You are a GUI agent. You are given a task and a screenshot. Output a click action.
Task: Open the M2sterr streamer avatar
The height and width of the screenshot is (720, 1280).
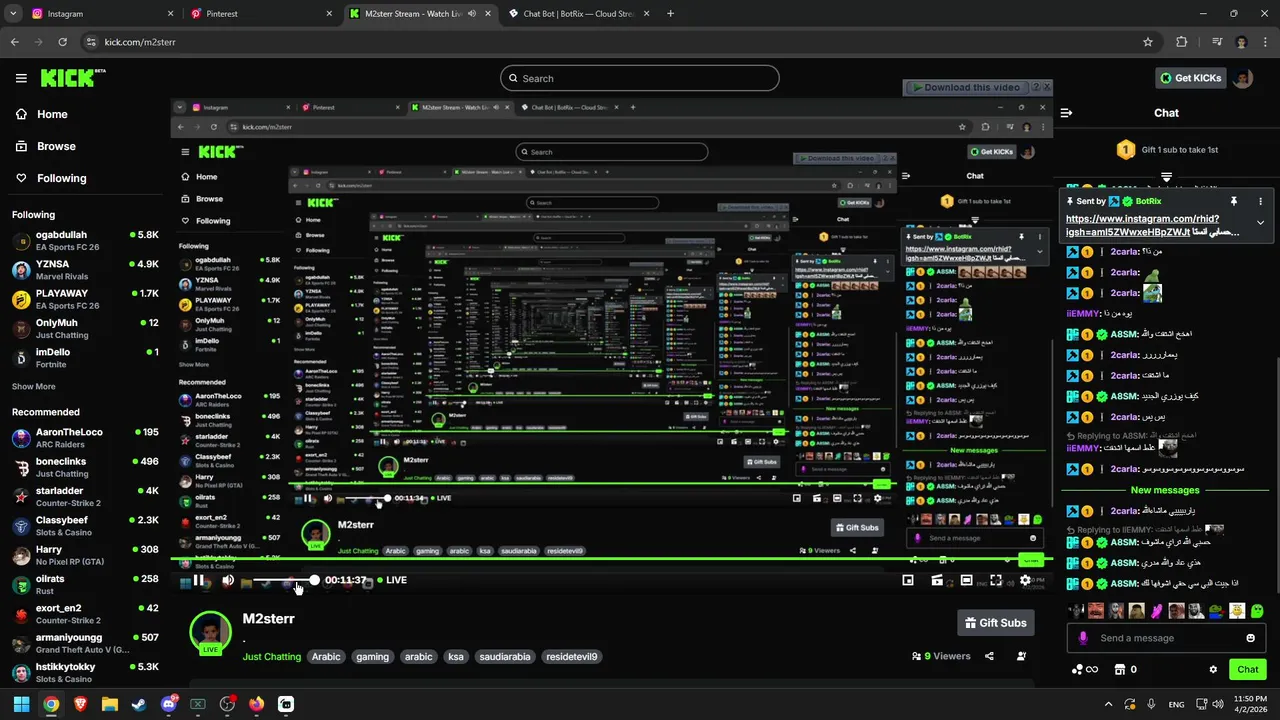[210, 632]
